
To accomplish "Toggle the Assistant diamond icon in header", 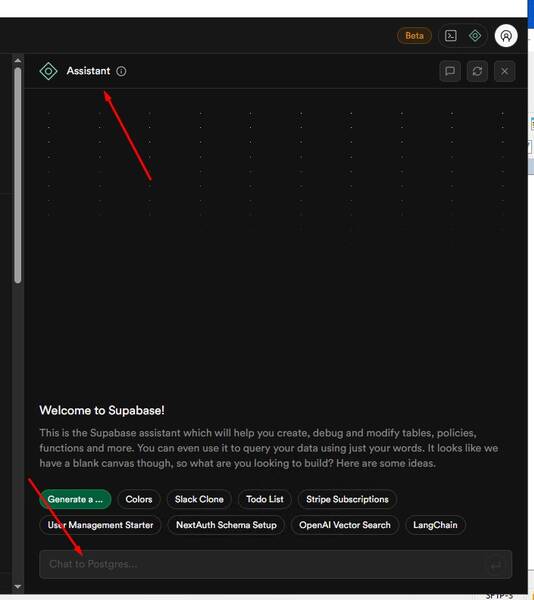I will pyautogui.click(x=475, y=36).
